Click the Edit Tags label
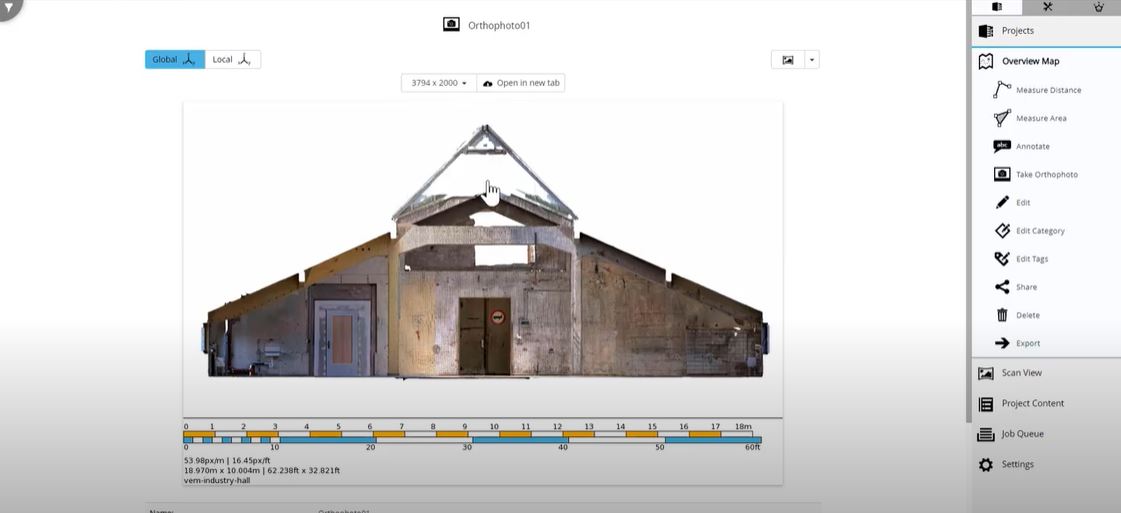The width and height of the screenshot is (1121, 513). 1032,259
